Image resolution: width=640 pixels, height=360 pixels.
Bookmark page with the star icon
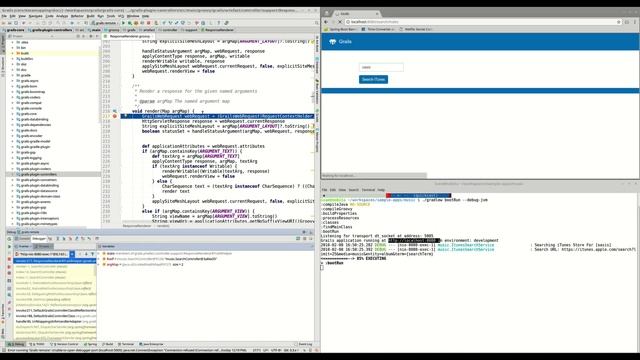click(619, 22)
